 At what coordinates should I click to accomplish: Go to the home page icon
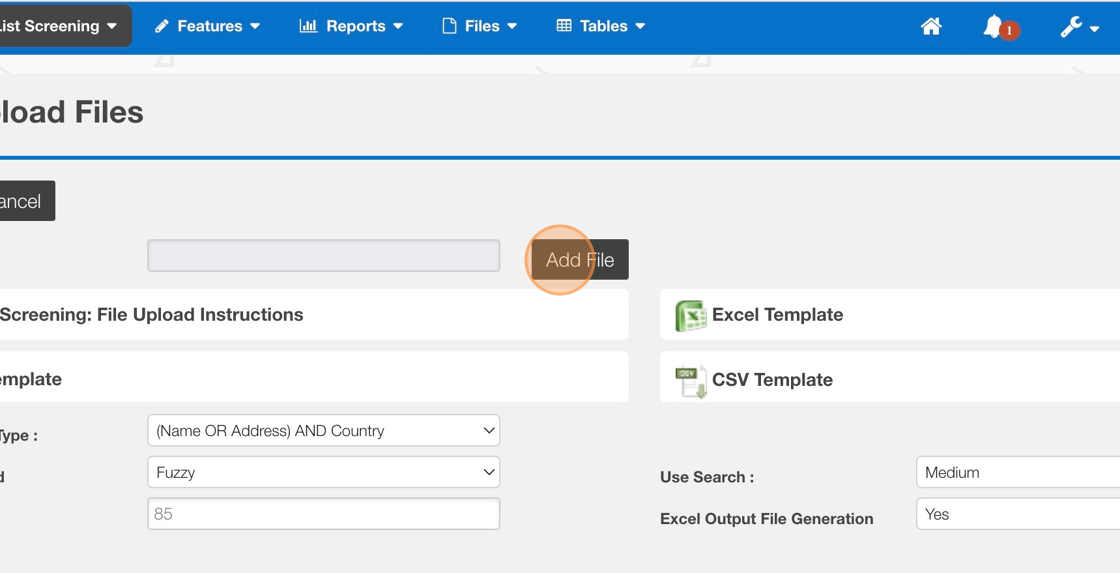(x=931, y=27)
